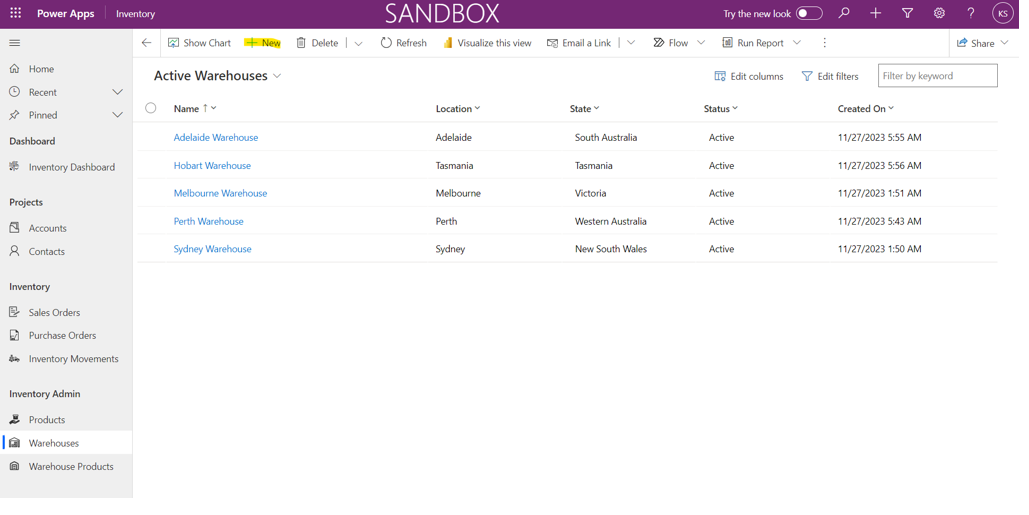Select all rows using header radio circle

click(152, 109)
